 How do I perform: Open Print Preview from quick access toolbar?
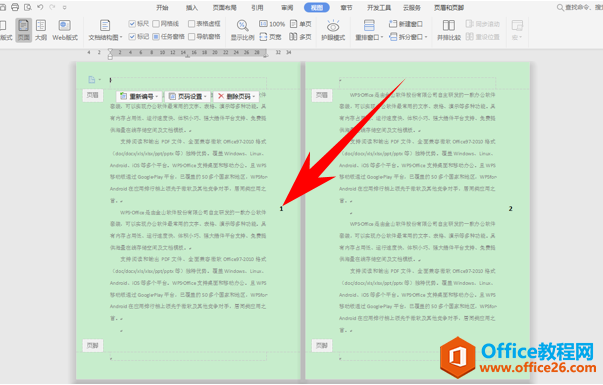pyautogui.click(x=27, y=7)
